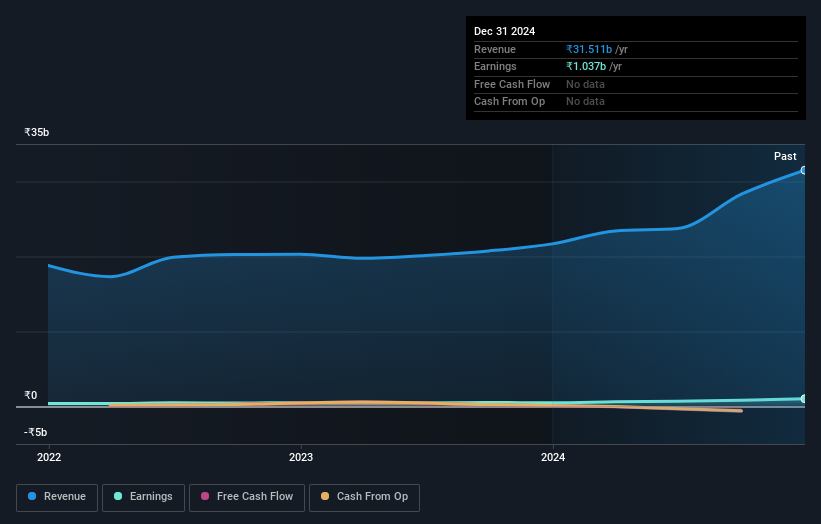Click the ₹0 y-axis label
The width and height of the screenshot is (821, 524).
pyautogui.click(x=31, y=396)
